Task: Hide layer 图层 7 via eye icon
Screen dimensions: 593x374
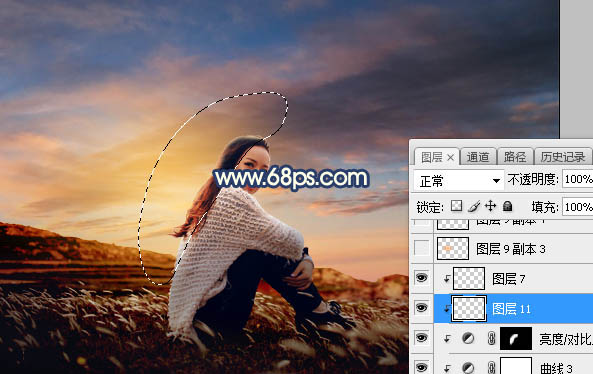Action: click(x=421, y=278)
